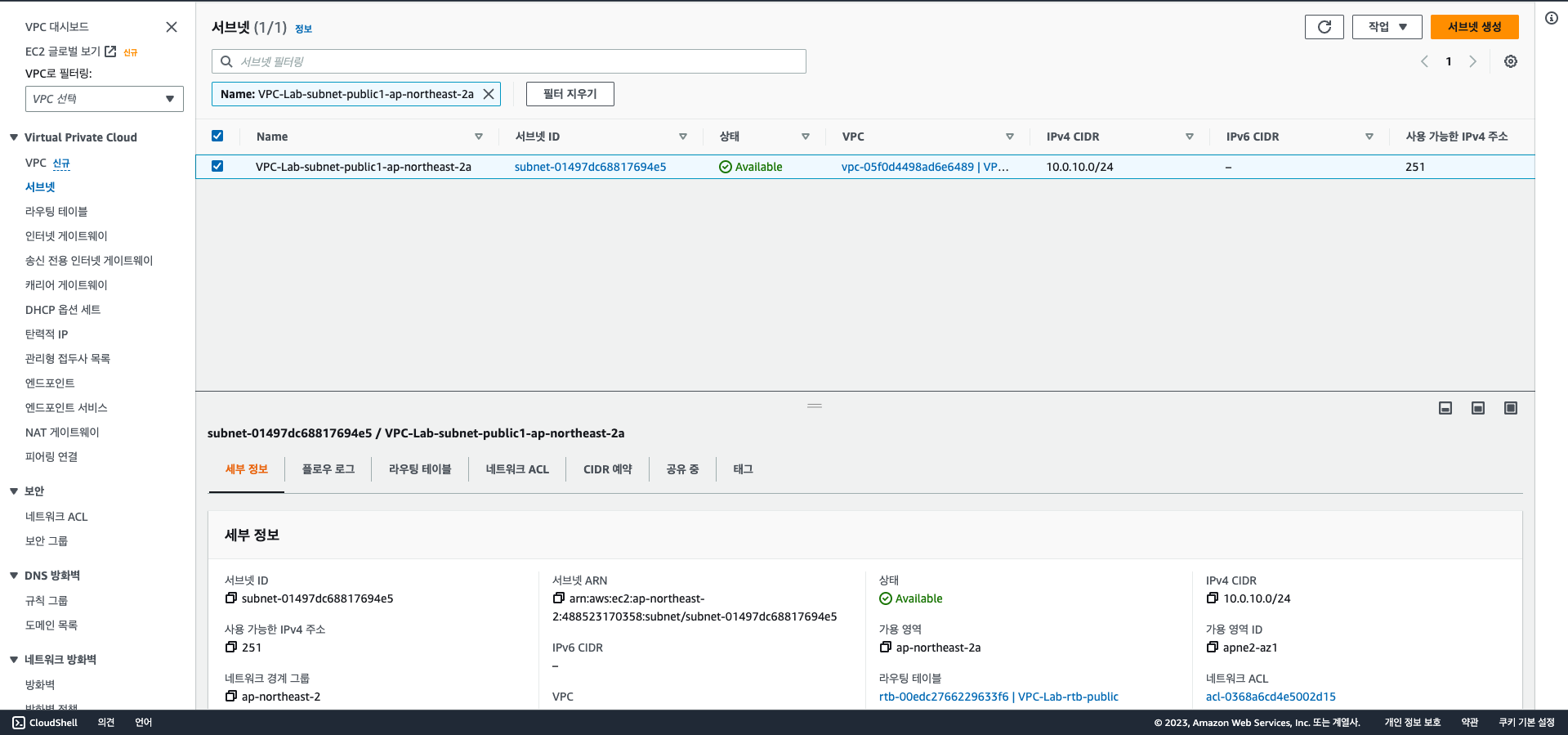Open VPC 대시보드 in the sidebar
This screenshot has height=735, width=1568.
coord(56,27)
